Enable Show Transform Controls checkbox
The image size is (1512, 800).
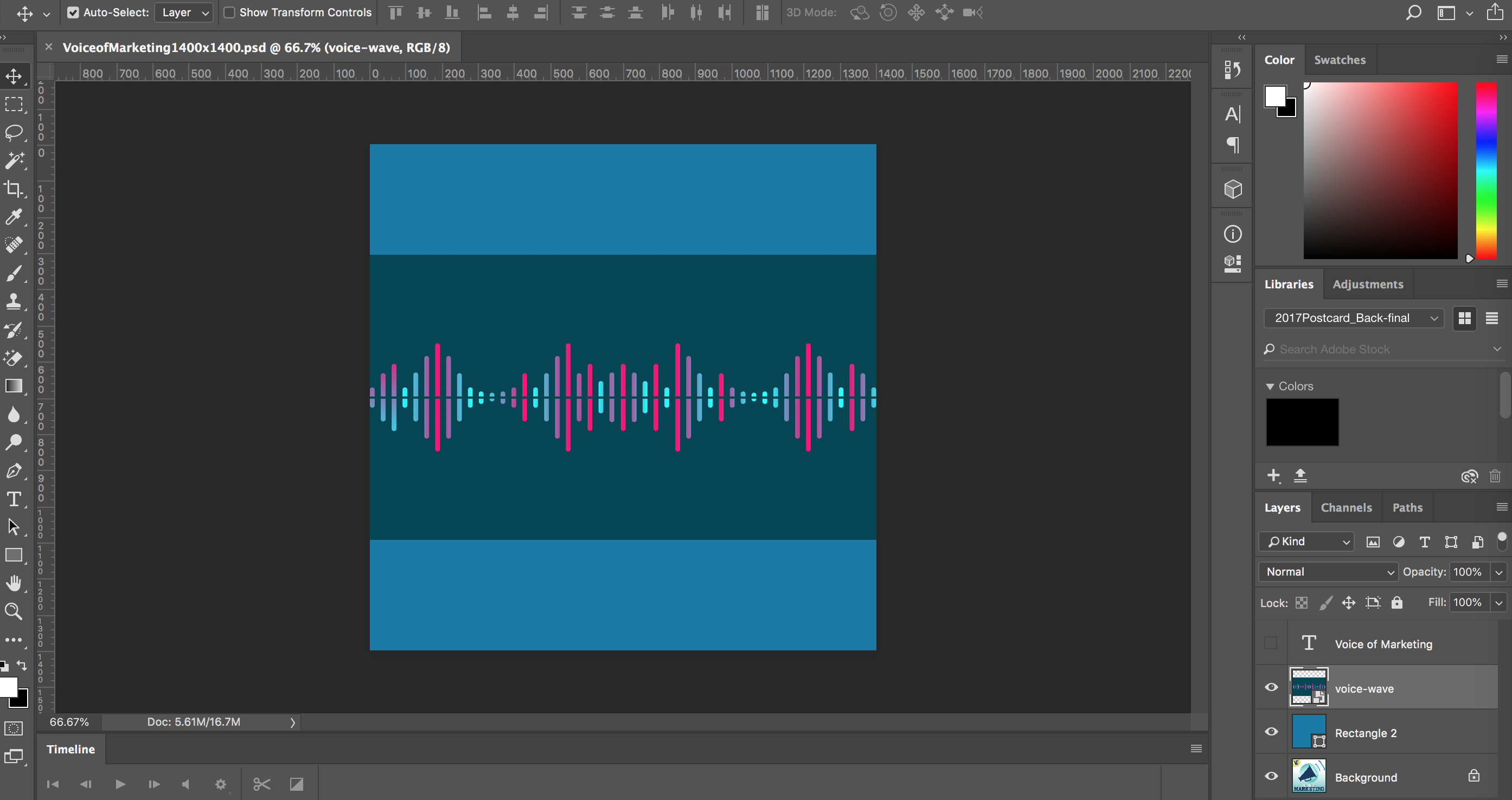[229, 12]
